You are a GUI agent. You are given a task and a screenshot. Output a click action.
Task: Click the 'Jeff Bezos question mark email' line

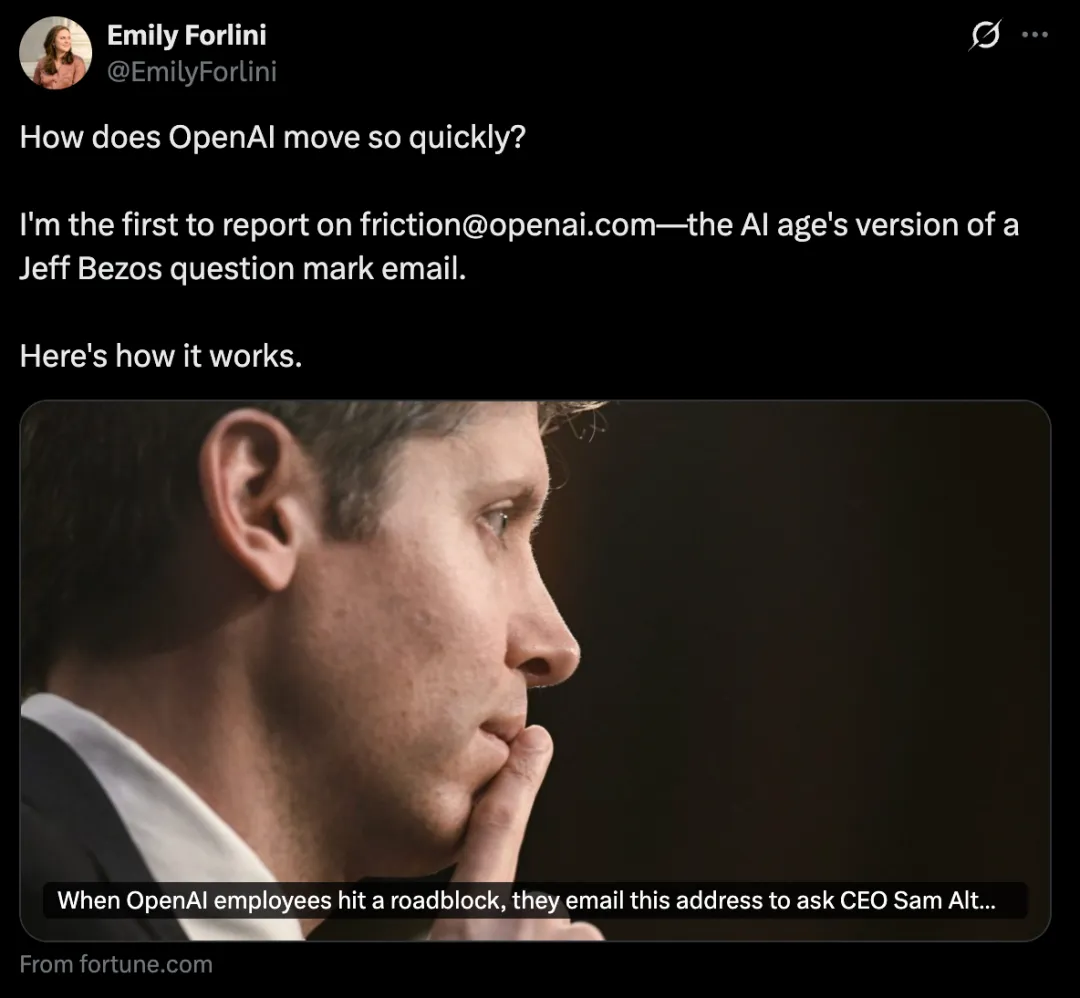pos(242,269)
